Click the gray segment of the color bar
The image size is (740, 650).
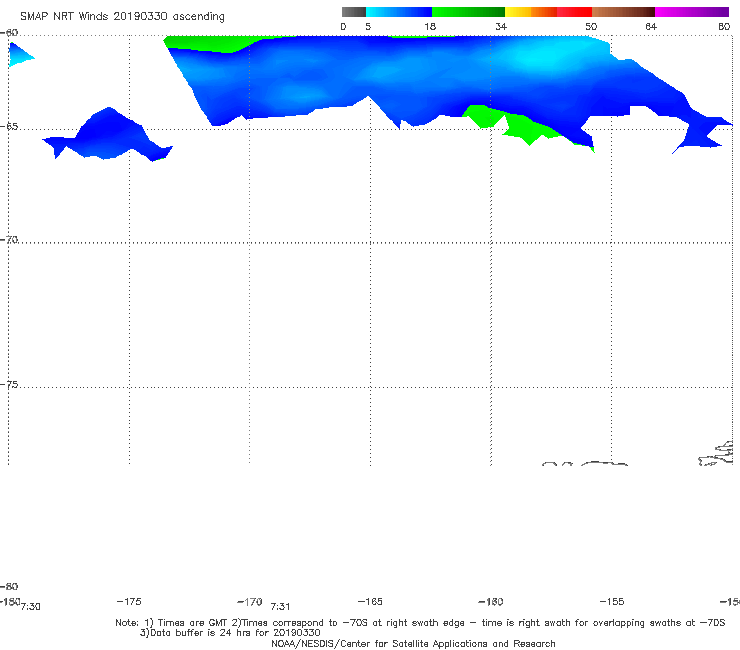coord(354,12)
